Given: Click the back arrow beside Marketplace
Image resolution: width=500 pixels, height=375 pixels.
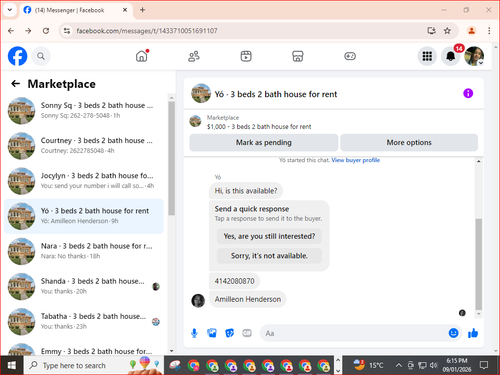Looking at the screenshot, I should point(16,84).
